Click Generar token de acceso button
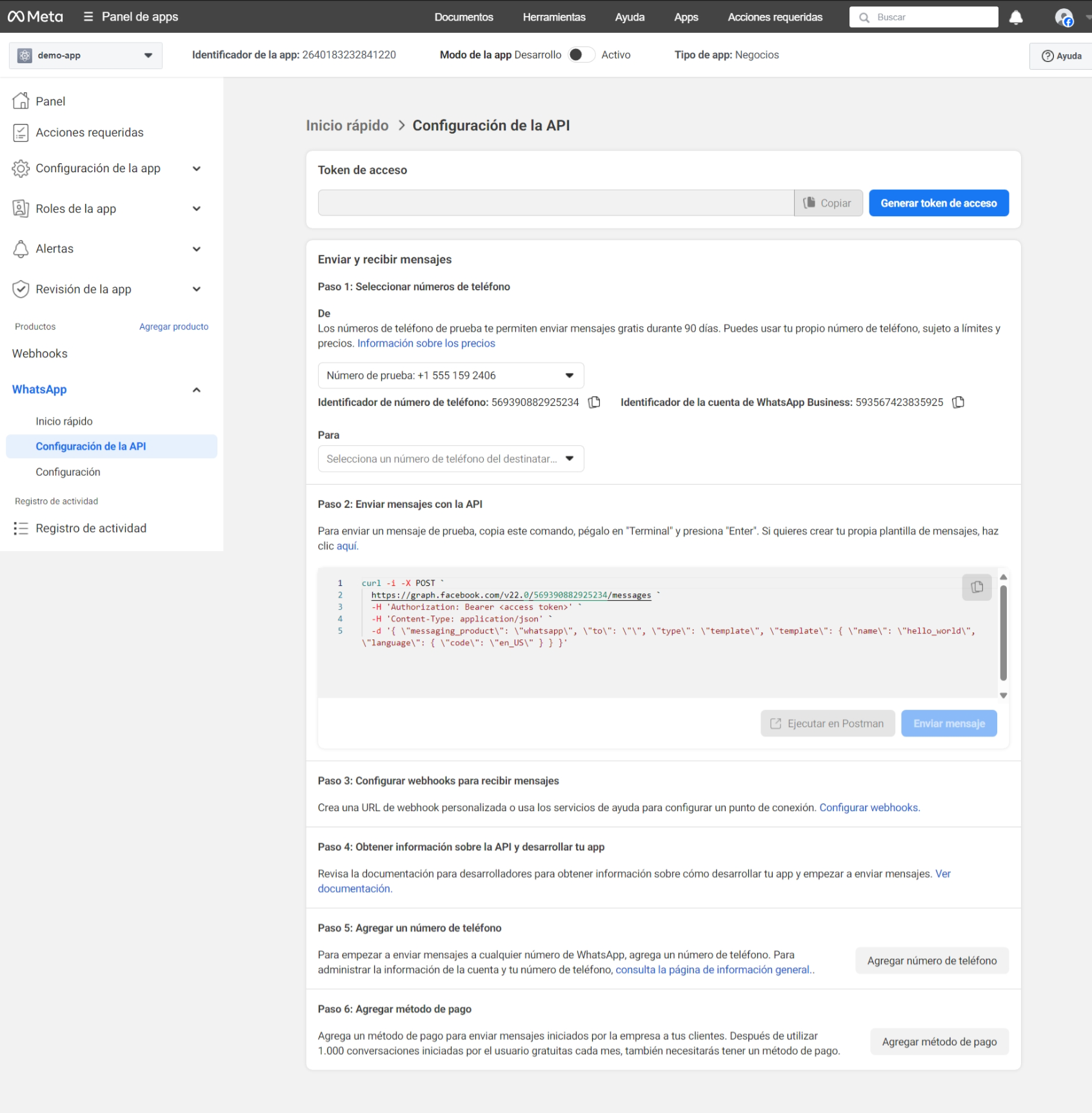The width and height of the screenshot is (1092, 1113). click(938, 203)
